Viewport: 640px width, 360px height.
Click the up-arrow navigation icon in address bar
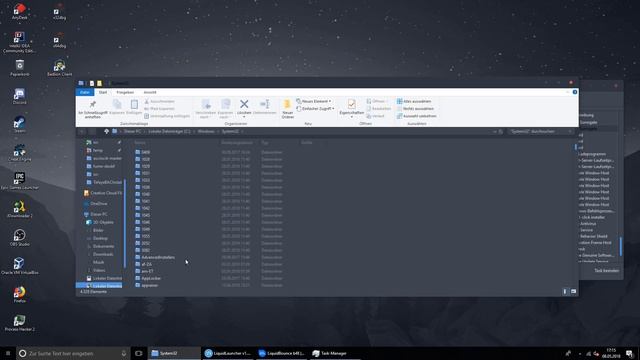(107, 131)
